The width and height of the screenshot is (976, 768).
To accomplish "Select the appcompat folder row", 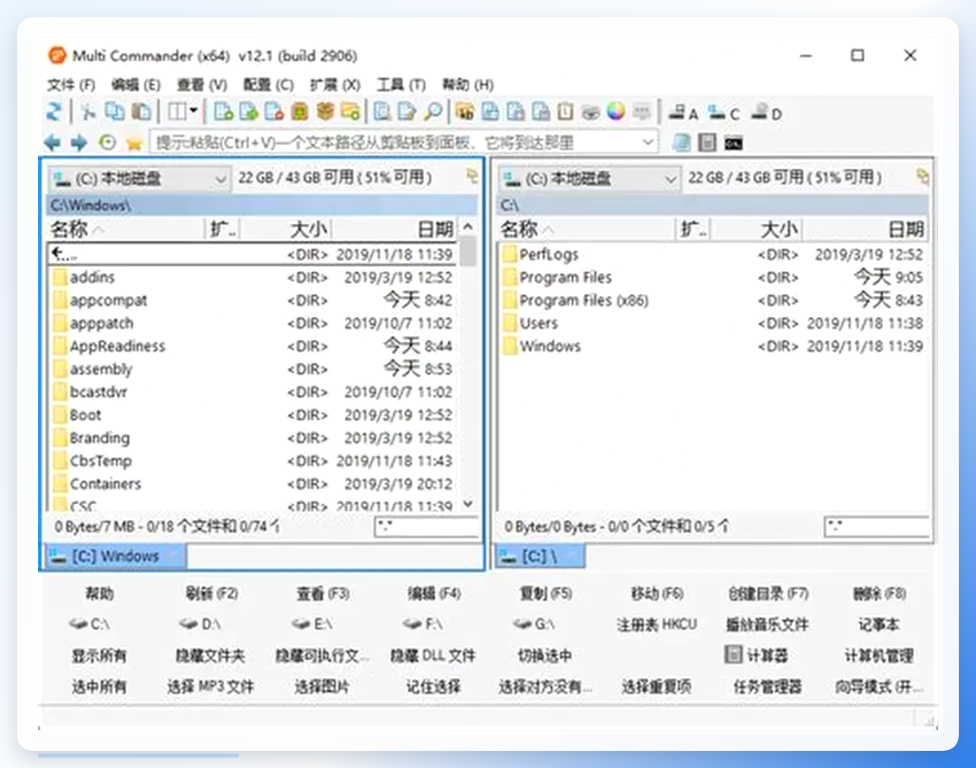I will 253,300.
